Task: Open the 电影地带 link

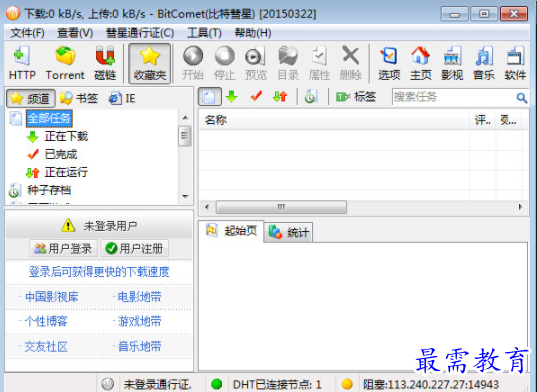Action: [139, 297]
